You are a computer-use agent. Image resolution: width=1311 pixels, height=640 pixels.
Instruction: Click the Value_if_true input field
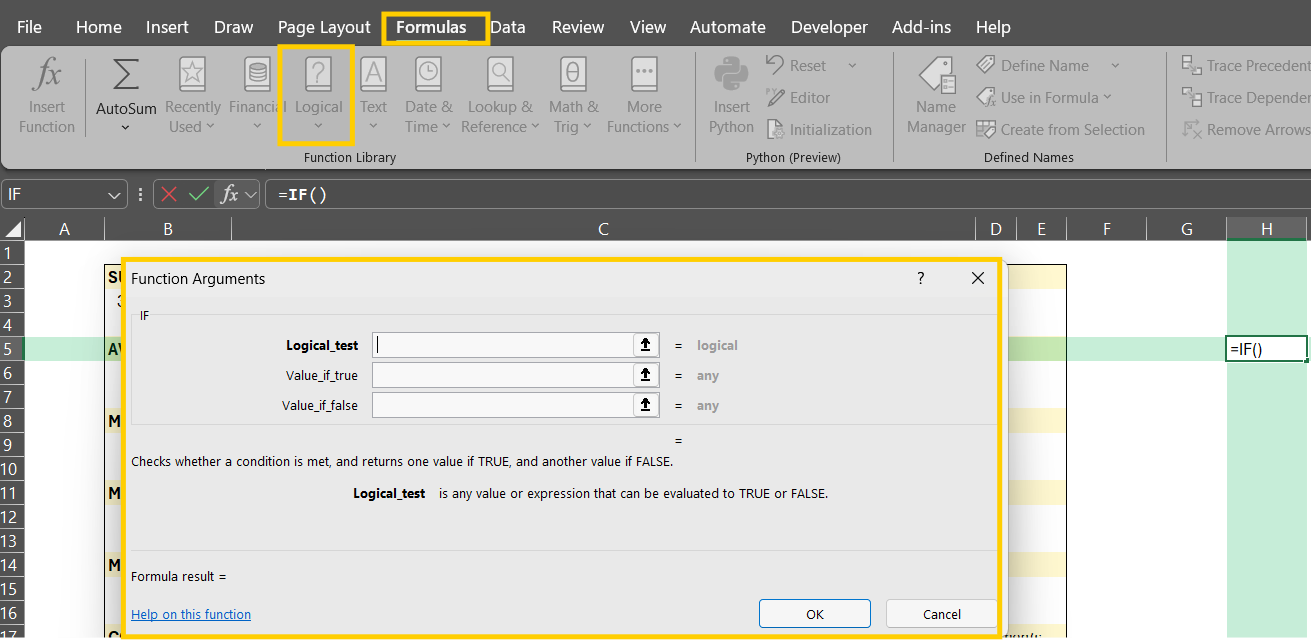click(504, 375)
